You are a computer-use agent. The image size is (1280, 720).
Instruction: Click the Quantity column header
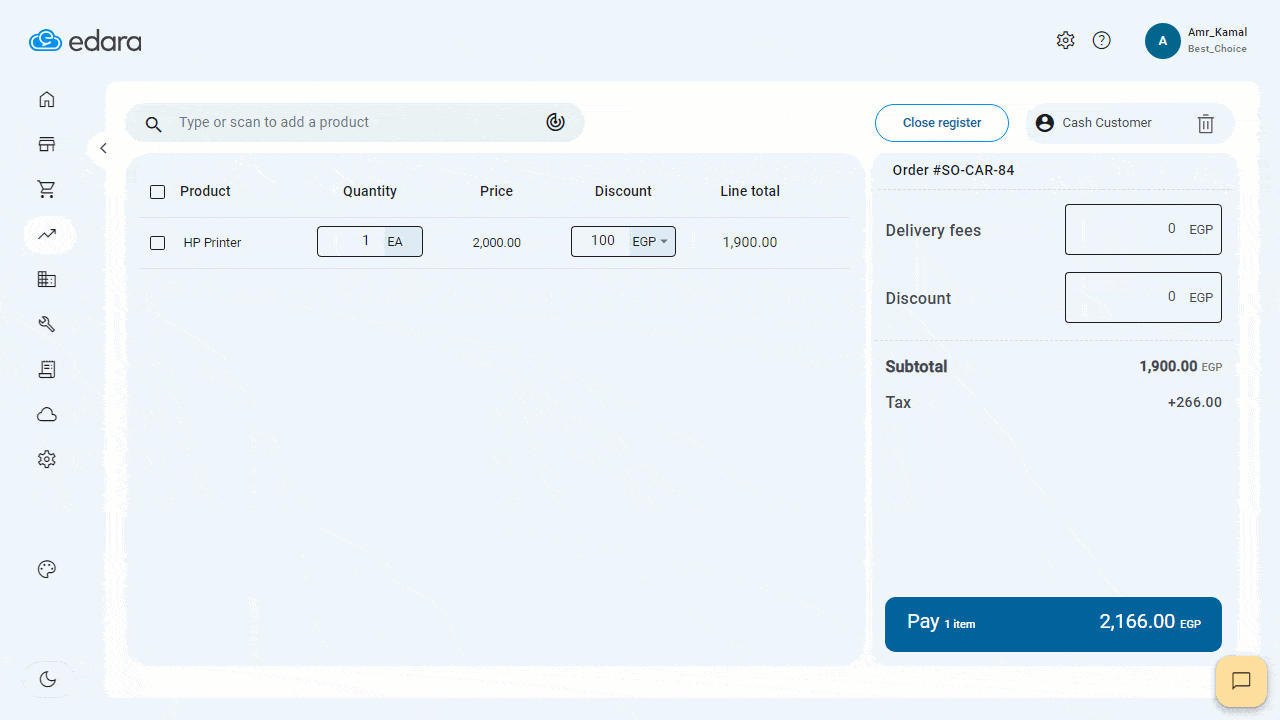(370, 191)
